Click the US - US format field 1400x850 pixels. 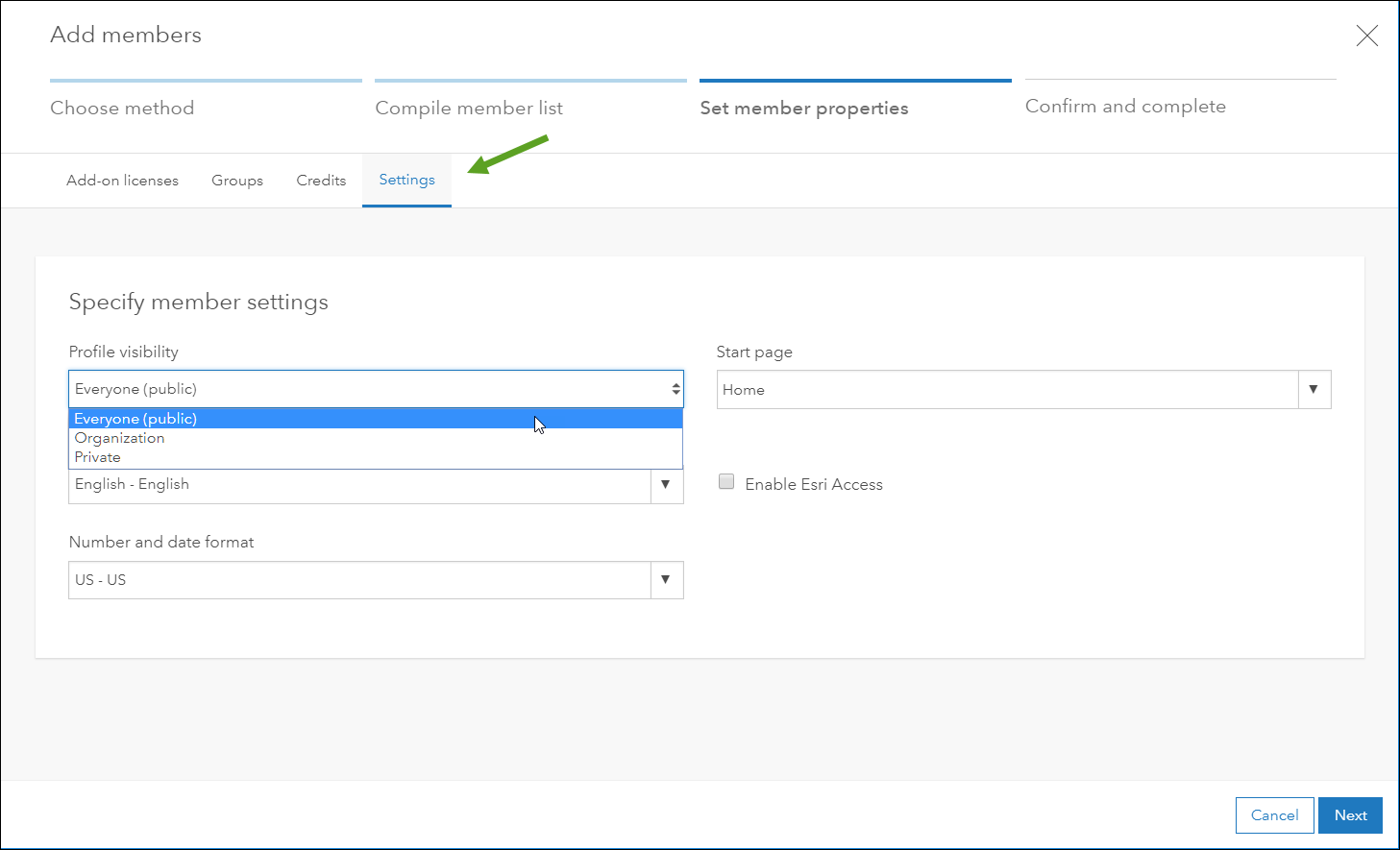(x=359, y=580)
